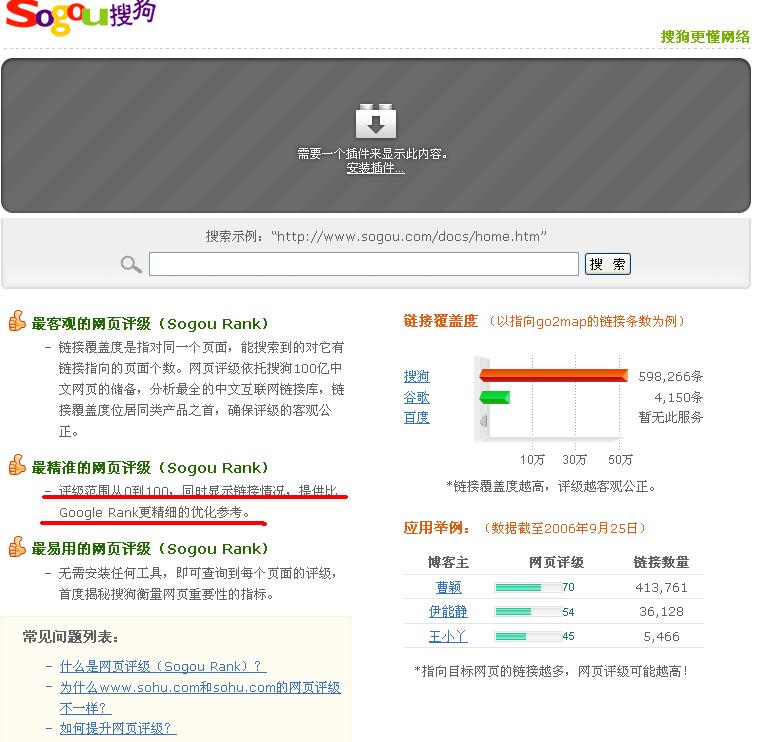This screenshot has height=742, width=771.
Task: Open blogger 曹颖 link
Action: pyautogui.click(x=449, y=587)
